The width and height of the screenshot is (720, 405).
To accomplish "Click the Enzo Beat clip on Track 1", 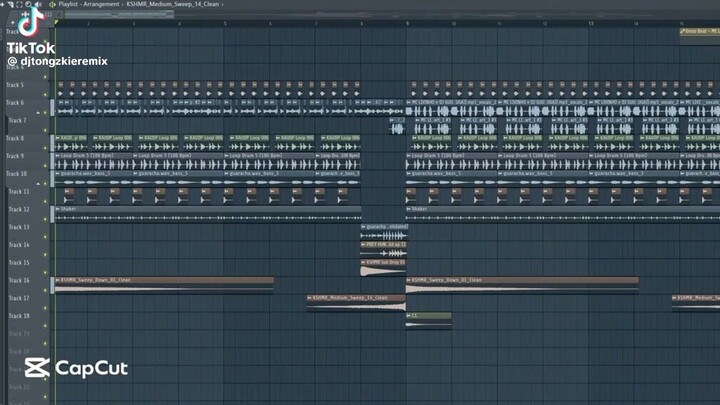I will coord(699,30).
